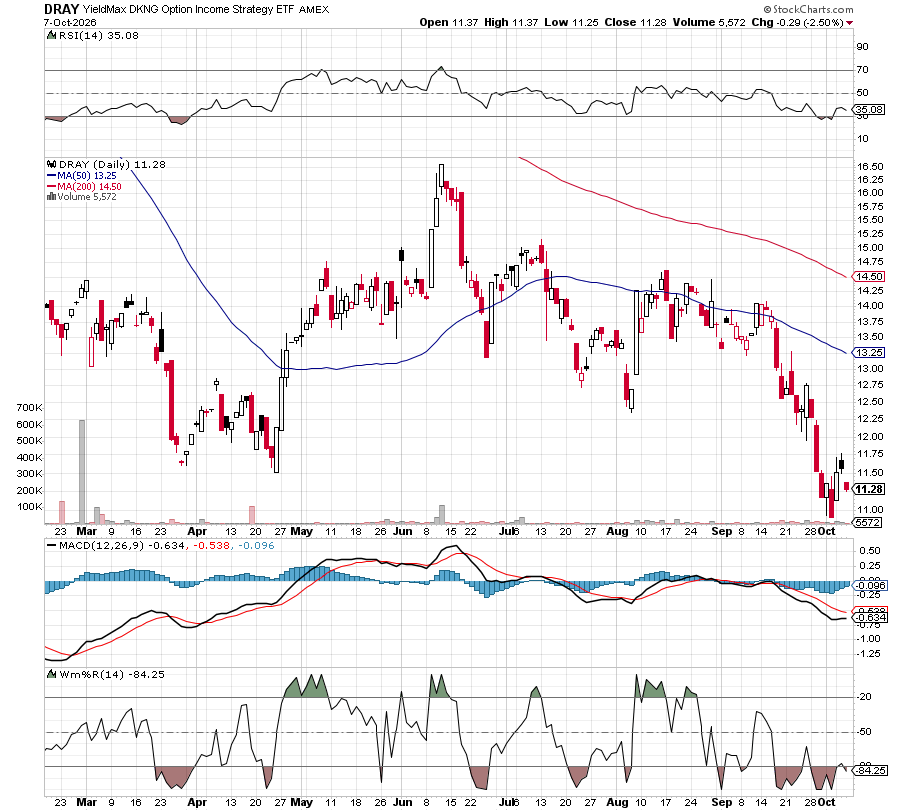This screenshot has width=900, height=811.
Task: Click the 16.50 label on the price axis
Action: pyautogui.click(x=870, y=166)
